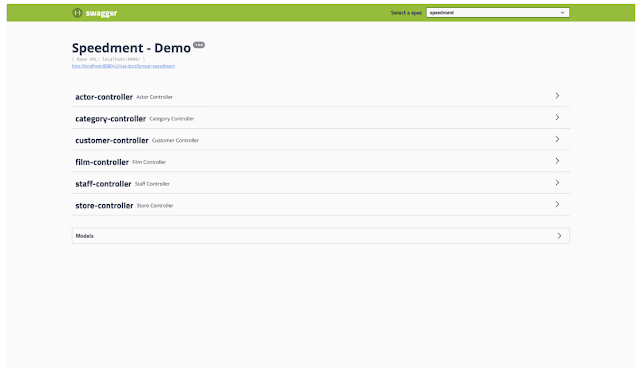640x372 pixels.
Task: Expand the Models section chevron
Action: [559, 236]
